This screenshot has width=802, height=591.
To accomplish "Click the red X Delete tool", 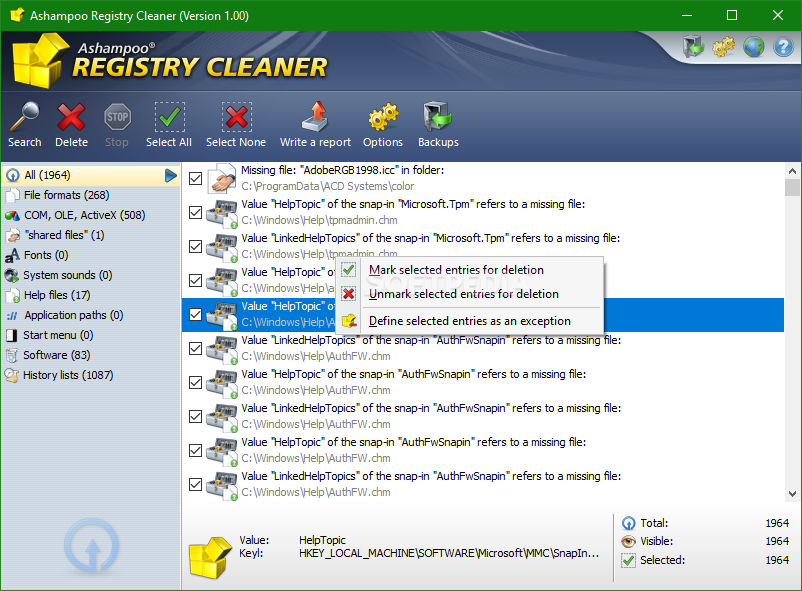I will click(71, 125).
